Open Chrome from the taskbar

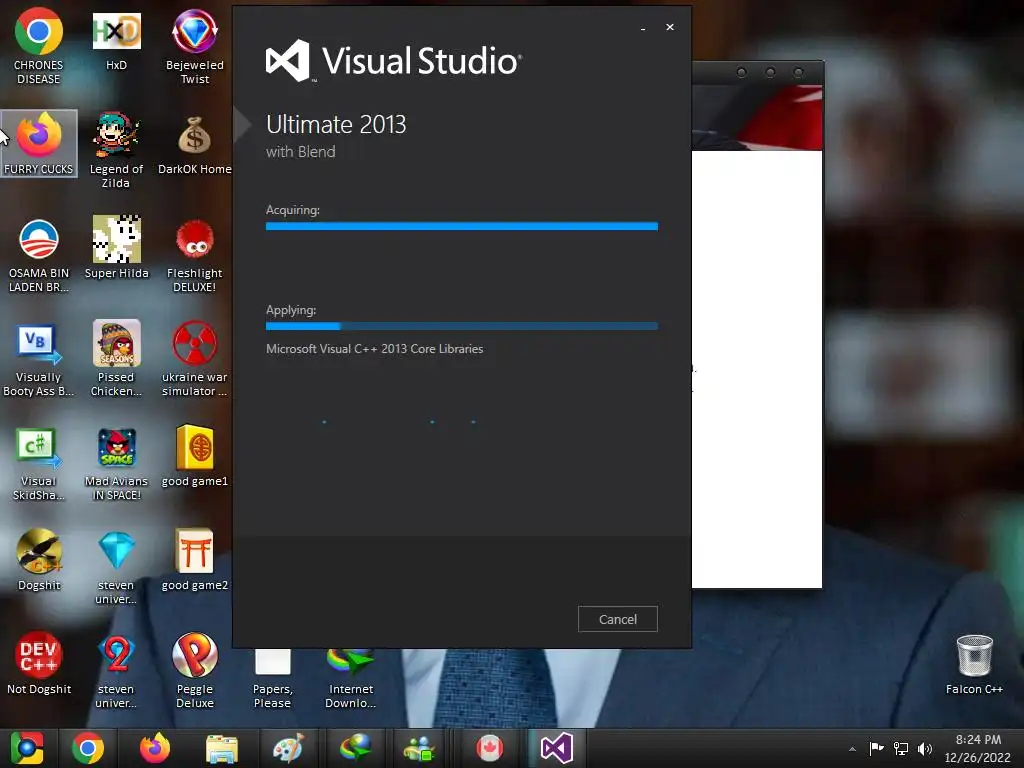88,748
